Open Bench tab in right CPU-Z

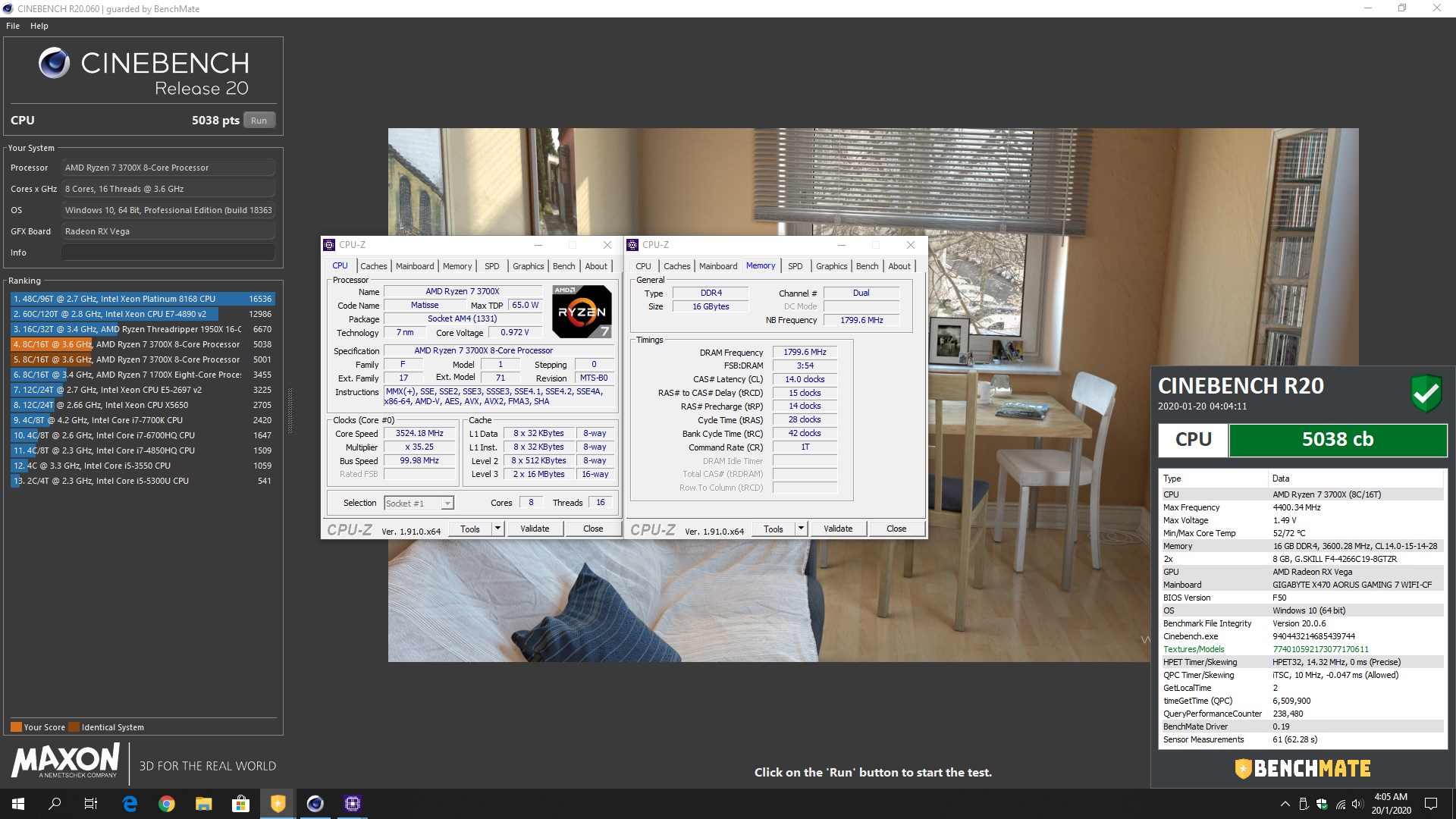click(867, 266)
